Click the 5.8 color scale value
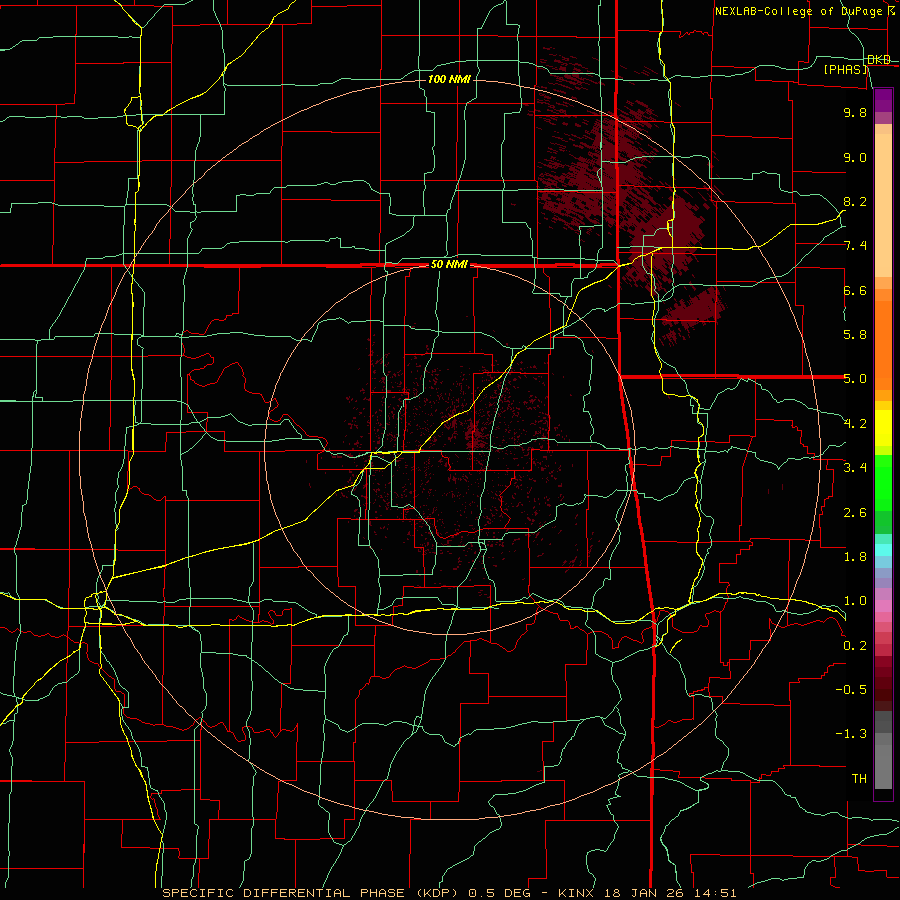Image resolution: width=900 pixels, height=900 pixels. click(x=855, y=335)
